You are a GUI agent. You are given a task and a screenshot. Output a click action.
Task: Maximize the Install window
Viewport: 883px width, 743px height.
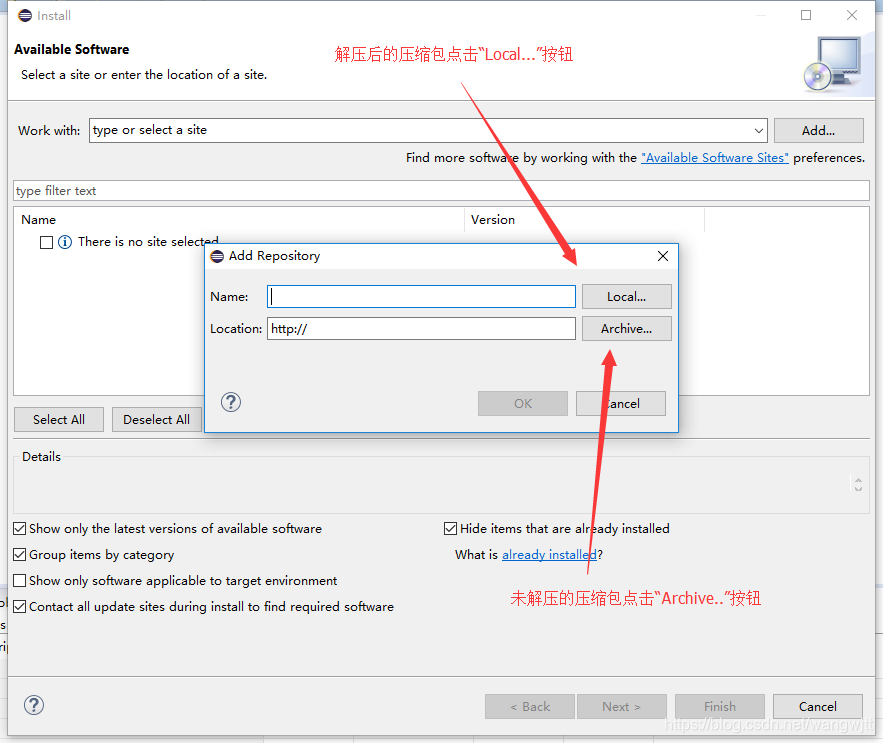806,15
